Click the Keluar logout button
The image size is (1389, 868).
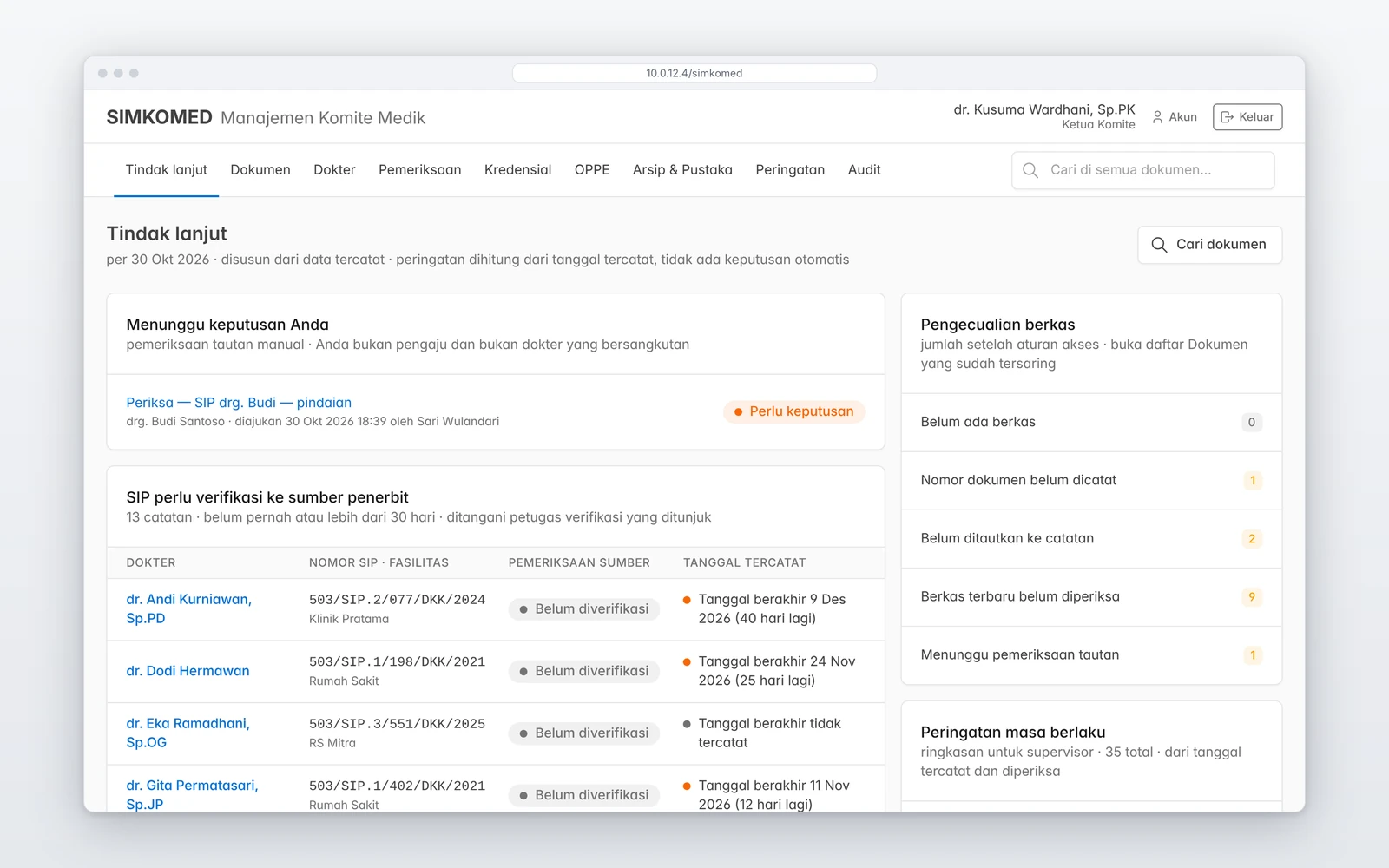pos(1247,117)
